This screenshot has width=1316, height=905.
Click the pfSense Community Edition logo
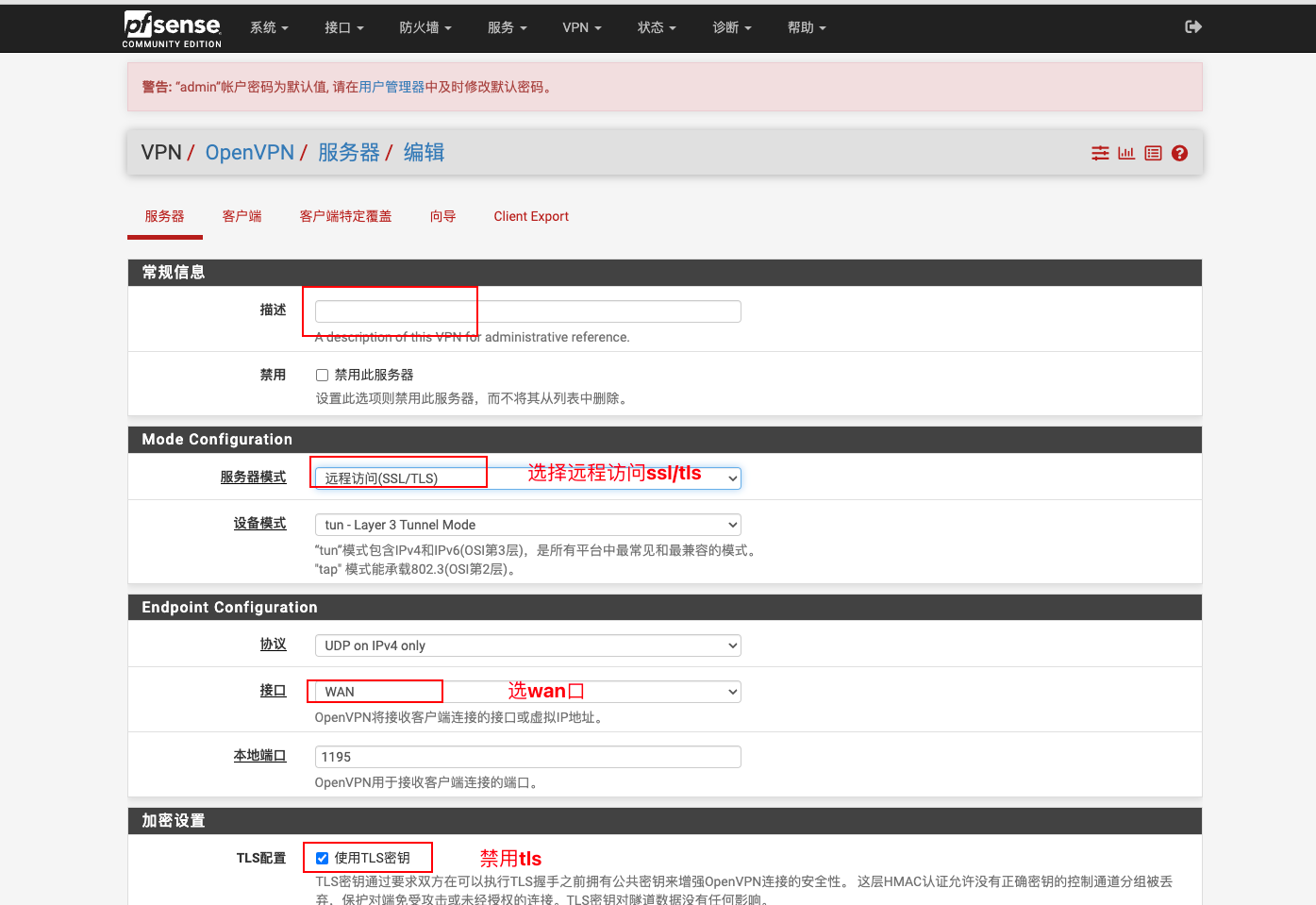coord(172,28)
